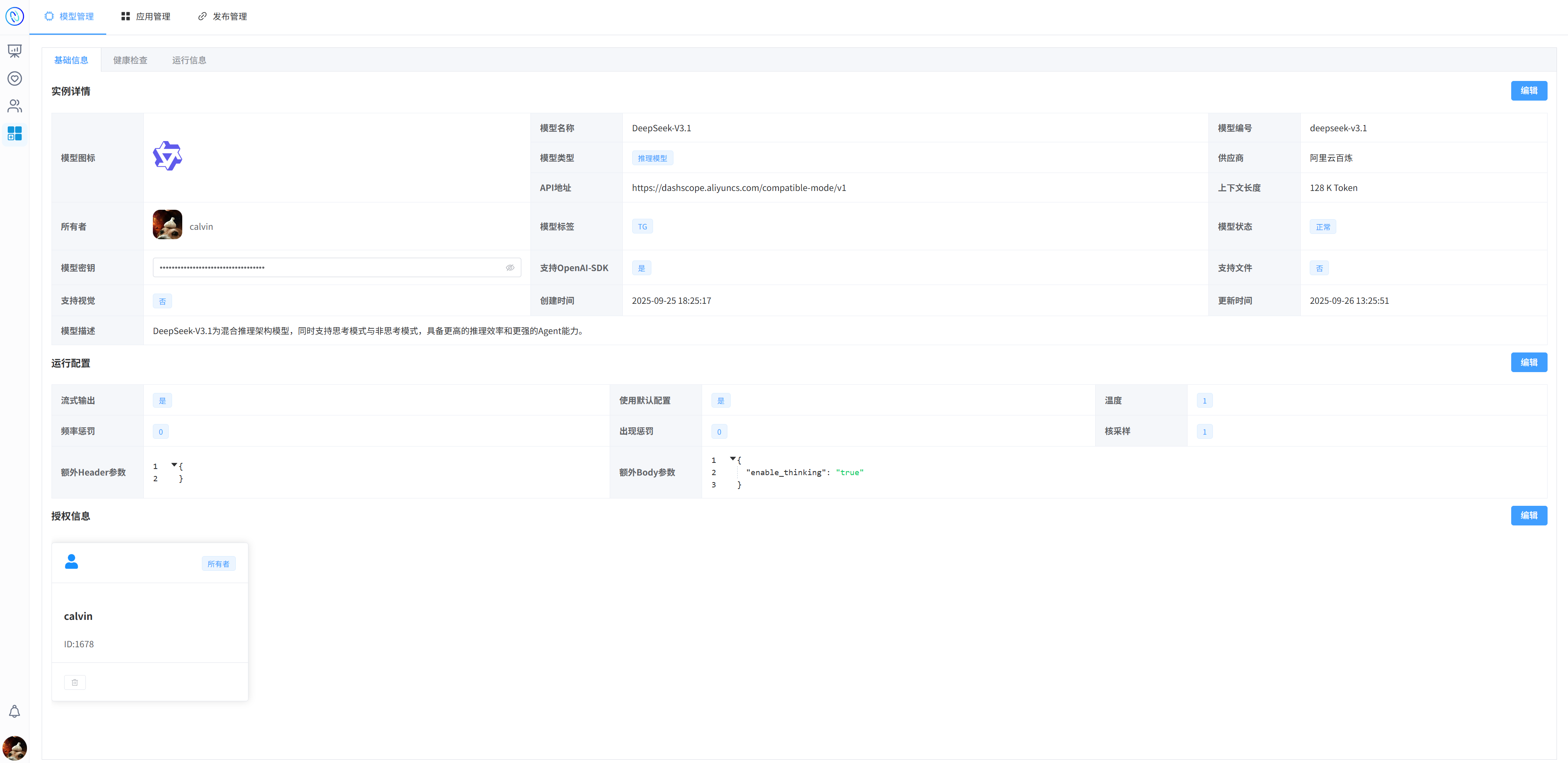Screen dimensions: 1568x763
Task: Collapse the extra Body parameters JSON block
Action: pos(732,459)
